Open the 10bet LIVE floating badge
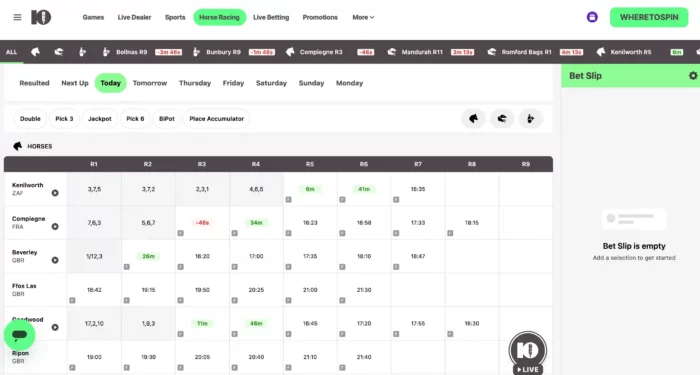 pos(528,353)
